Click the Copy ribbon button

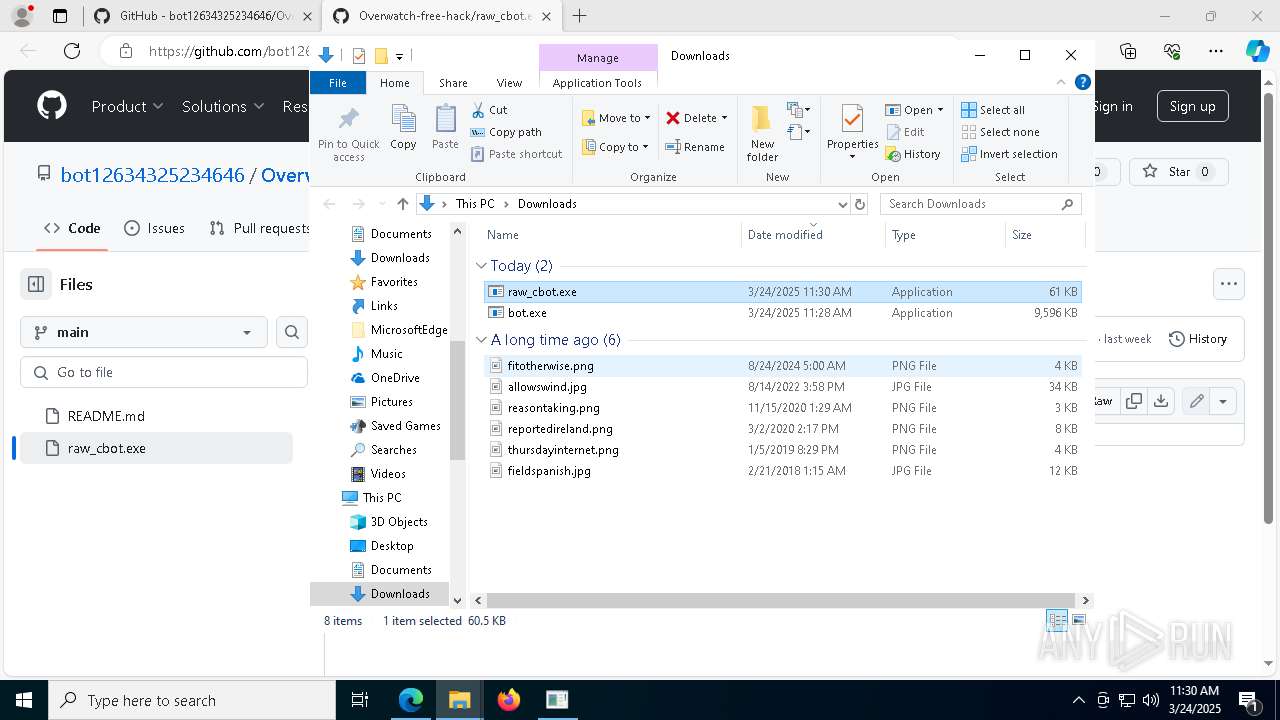click(403, 127)
